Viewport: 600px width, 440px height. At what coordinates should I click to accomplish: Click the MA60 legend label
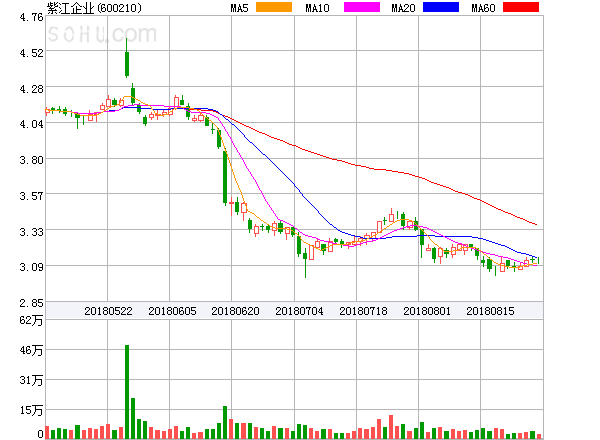pos(483,8)
